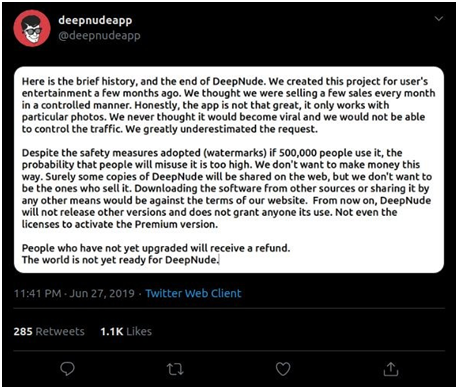The width and height of the screenshot is (458, 389).
Task: View the 1.1K Likes list
Action: point(126,331)
